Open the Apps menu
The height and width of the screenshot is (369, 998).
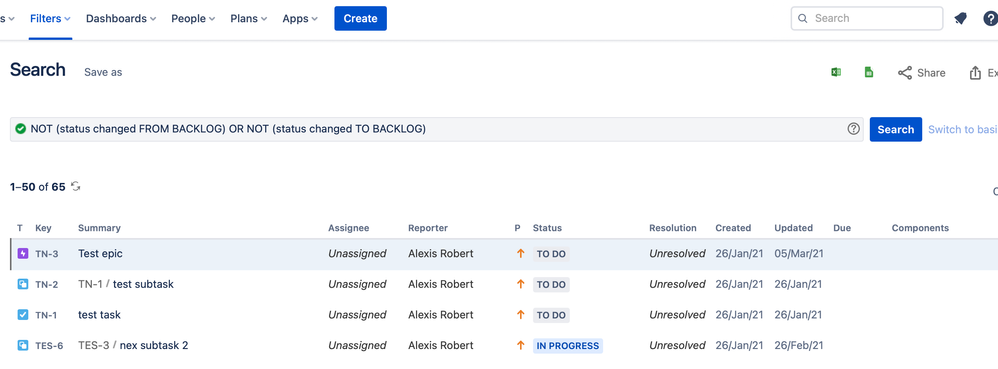coord(300,18)
